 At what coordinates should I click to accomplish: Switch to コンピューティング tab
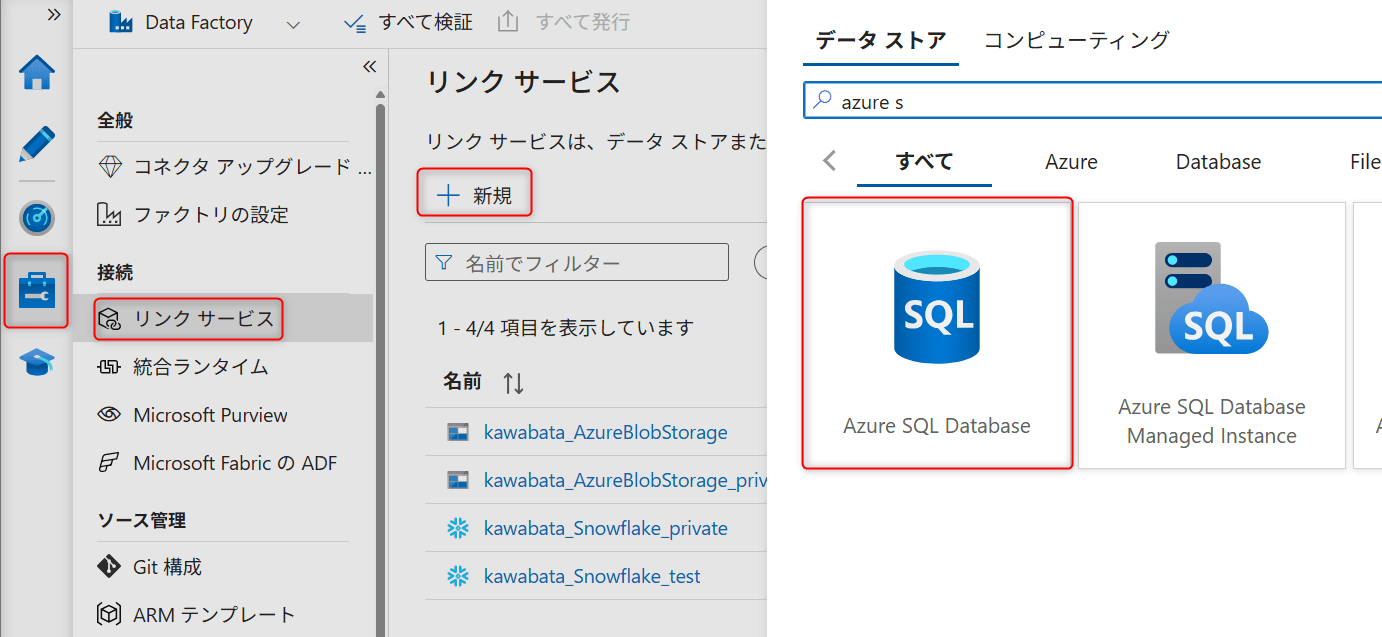pos(1077,40)
